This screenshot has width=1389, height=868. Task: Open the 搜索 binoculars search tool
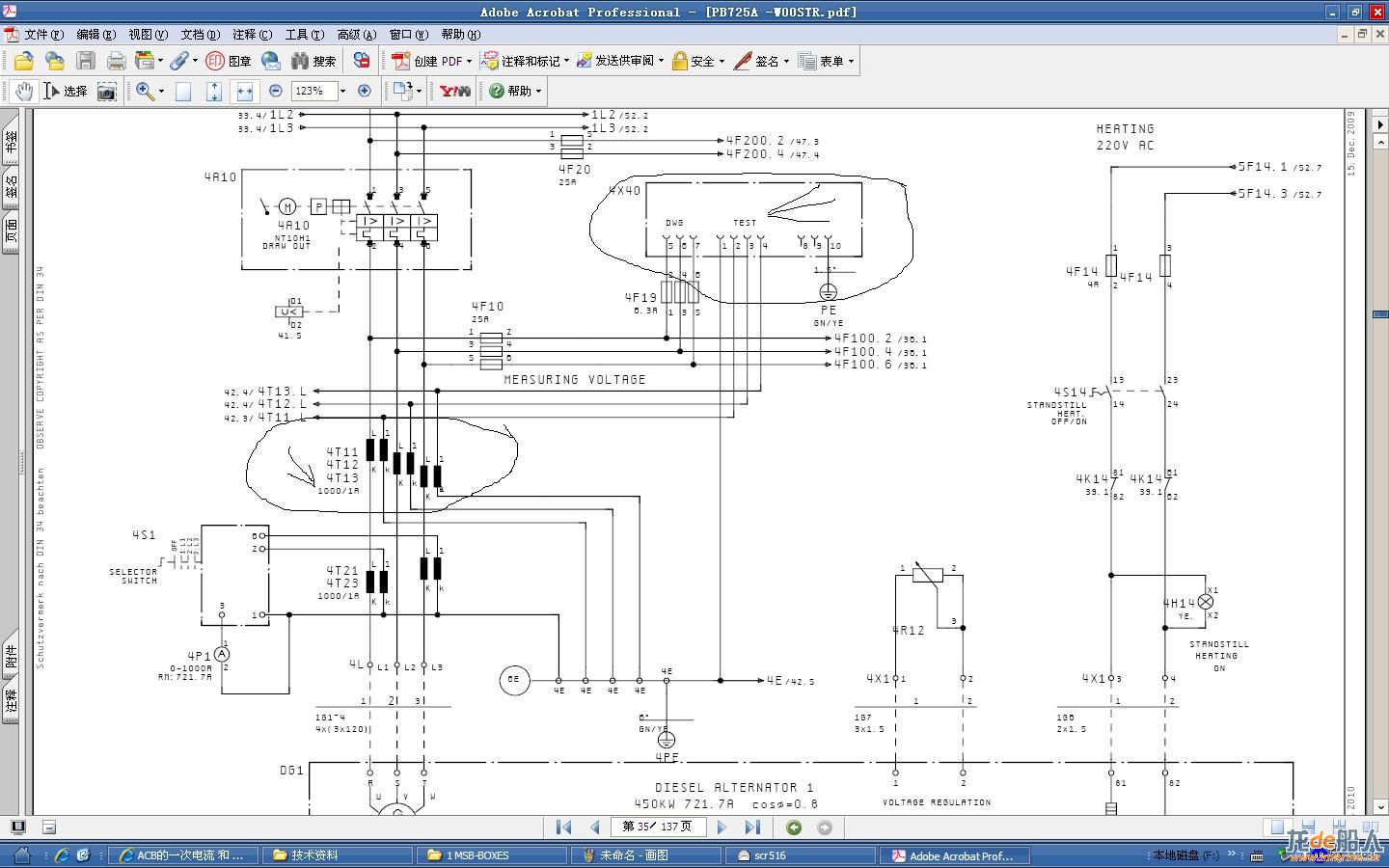pyautogui.click(x=313, y=61)
